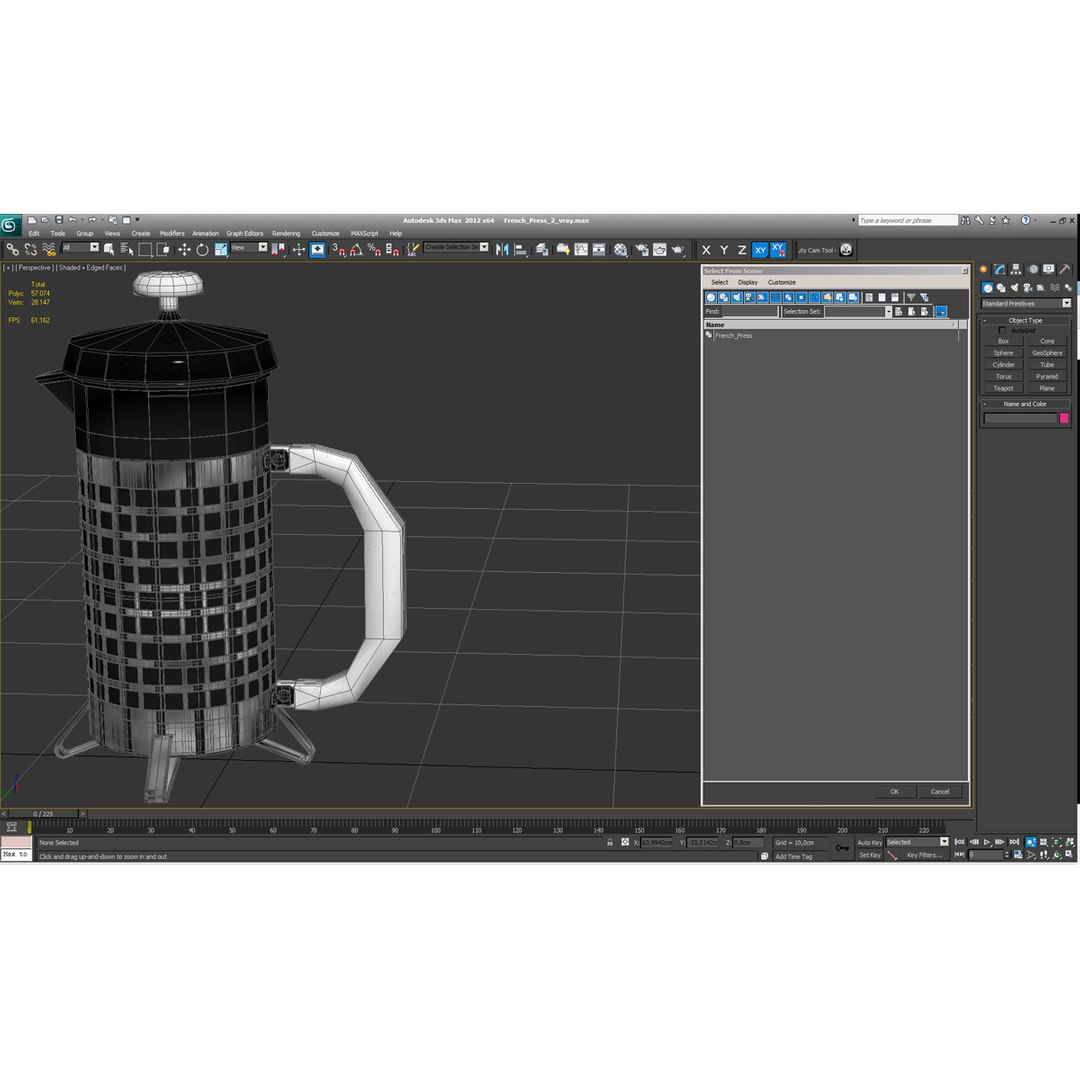The width and height of the screenshot is (1080, 1080).
Task: Toggle the 3D Snaps button
Action: click(x=338, y=249)
